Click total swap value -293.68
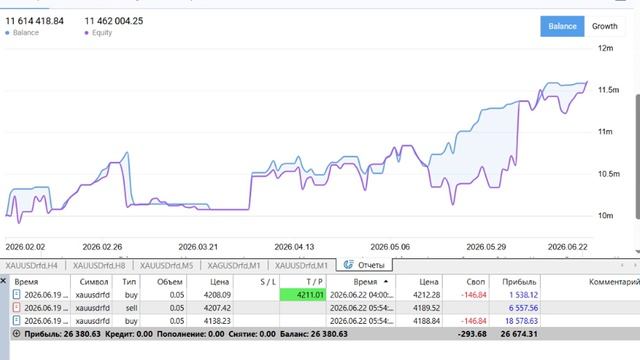Viewport: 640px width, 360px height. coord(472,334)
